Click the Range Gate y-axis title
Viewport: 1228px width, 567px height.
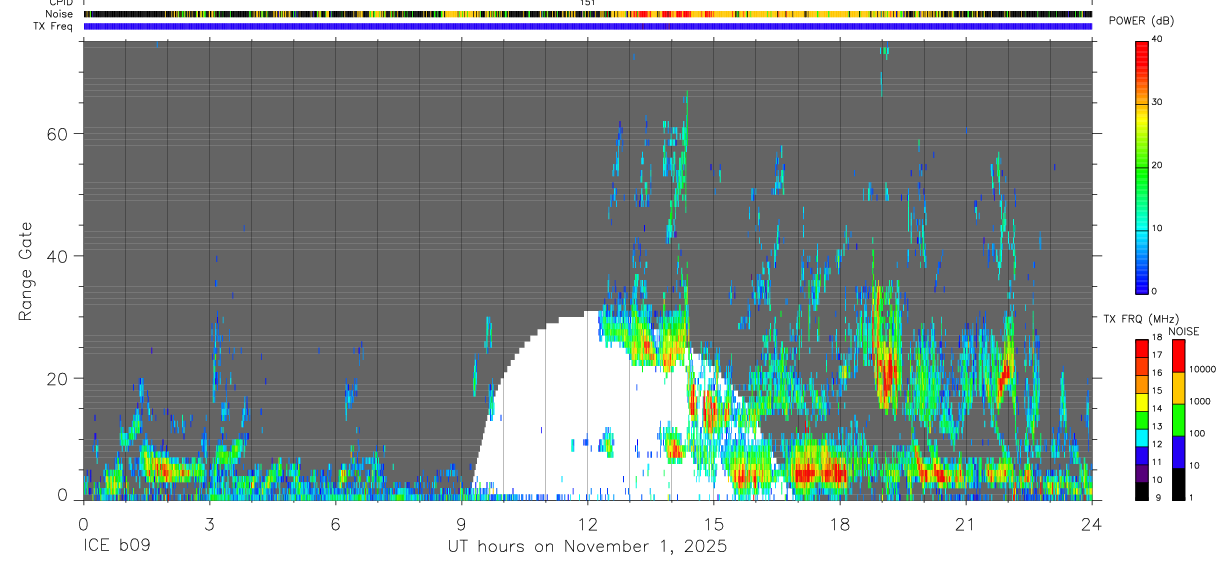(25, 272)
